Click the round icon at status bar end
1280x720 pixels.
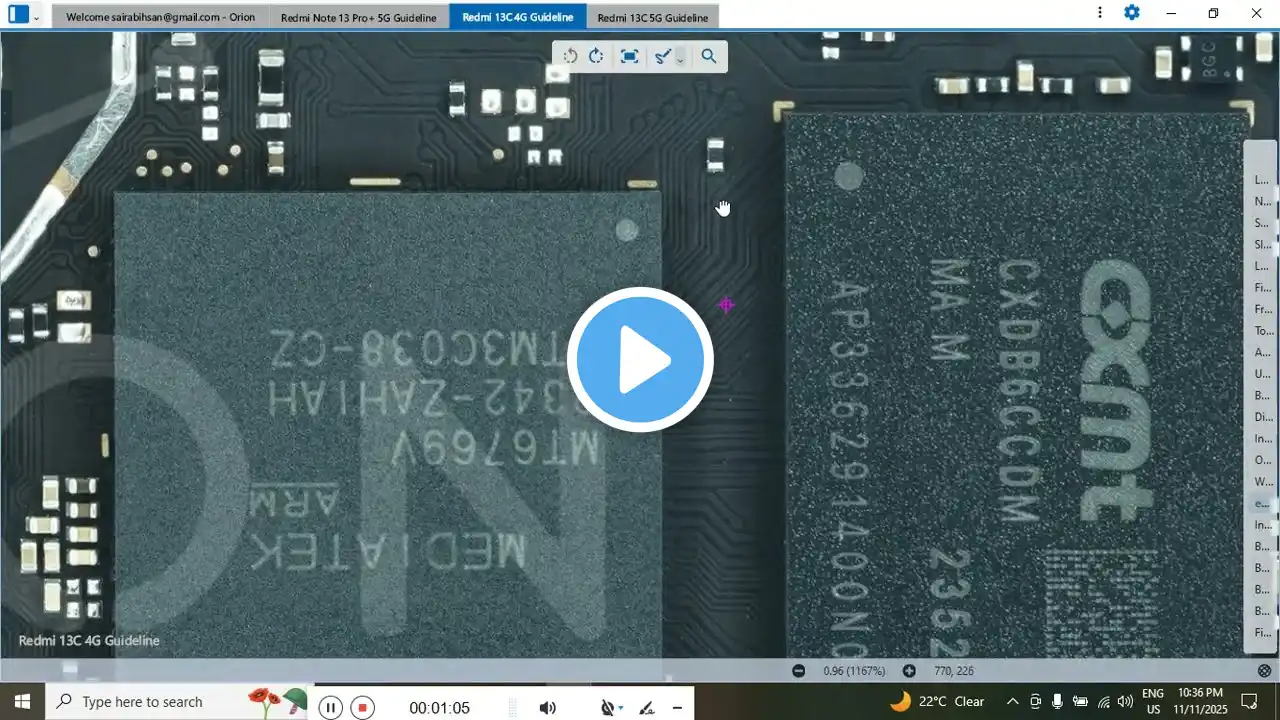click(x=1264, y=671)
